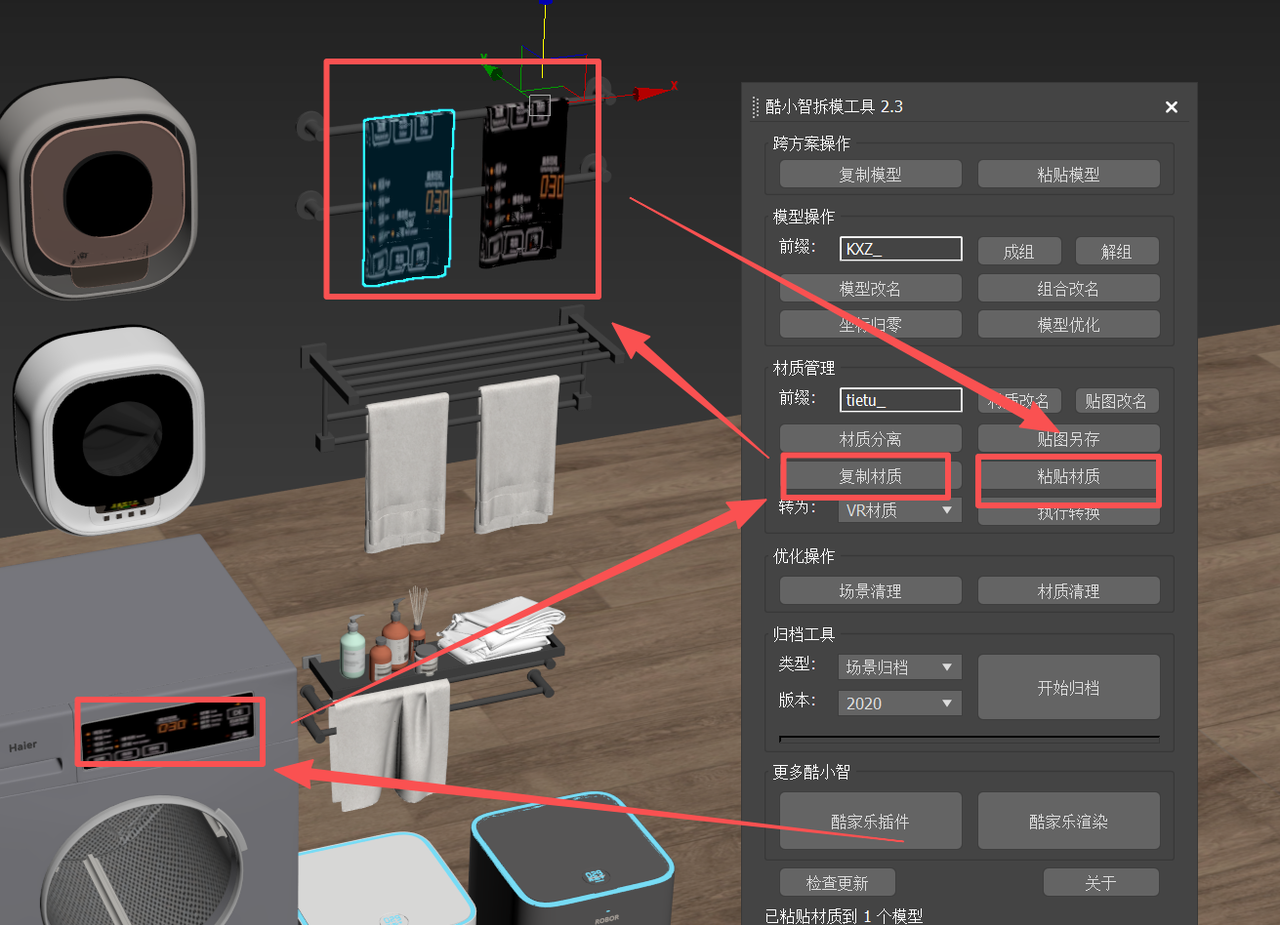Group models with the 成组 button
Viewport: 1280px width, 925px height.
1018,251
